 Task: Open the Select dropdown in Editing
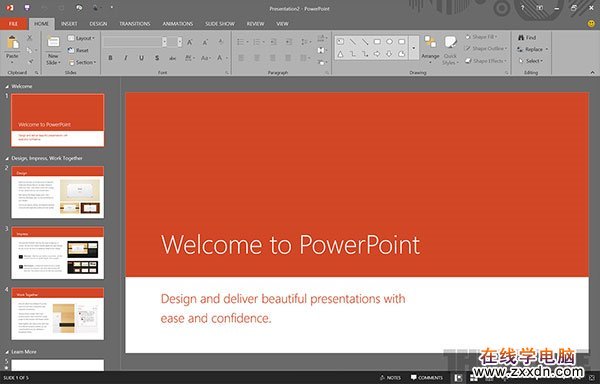pyautogui.click(x=531, y=61)
